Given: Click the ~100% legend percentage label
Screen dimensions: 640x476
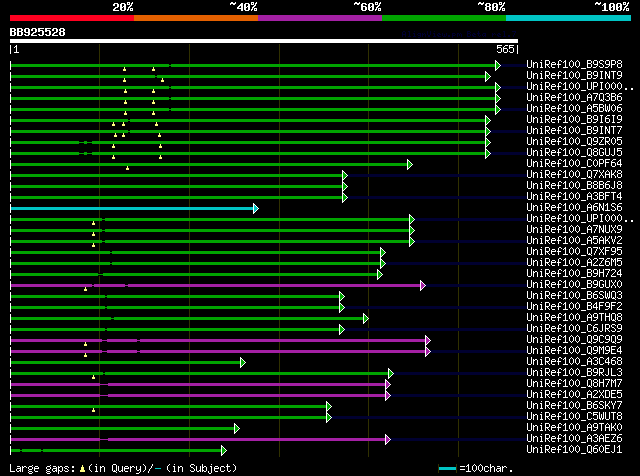Looking at the screenshot, I should click(612, 7).
